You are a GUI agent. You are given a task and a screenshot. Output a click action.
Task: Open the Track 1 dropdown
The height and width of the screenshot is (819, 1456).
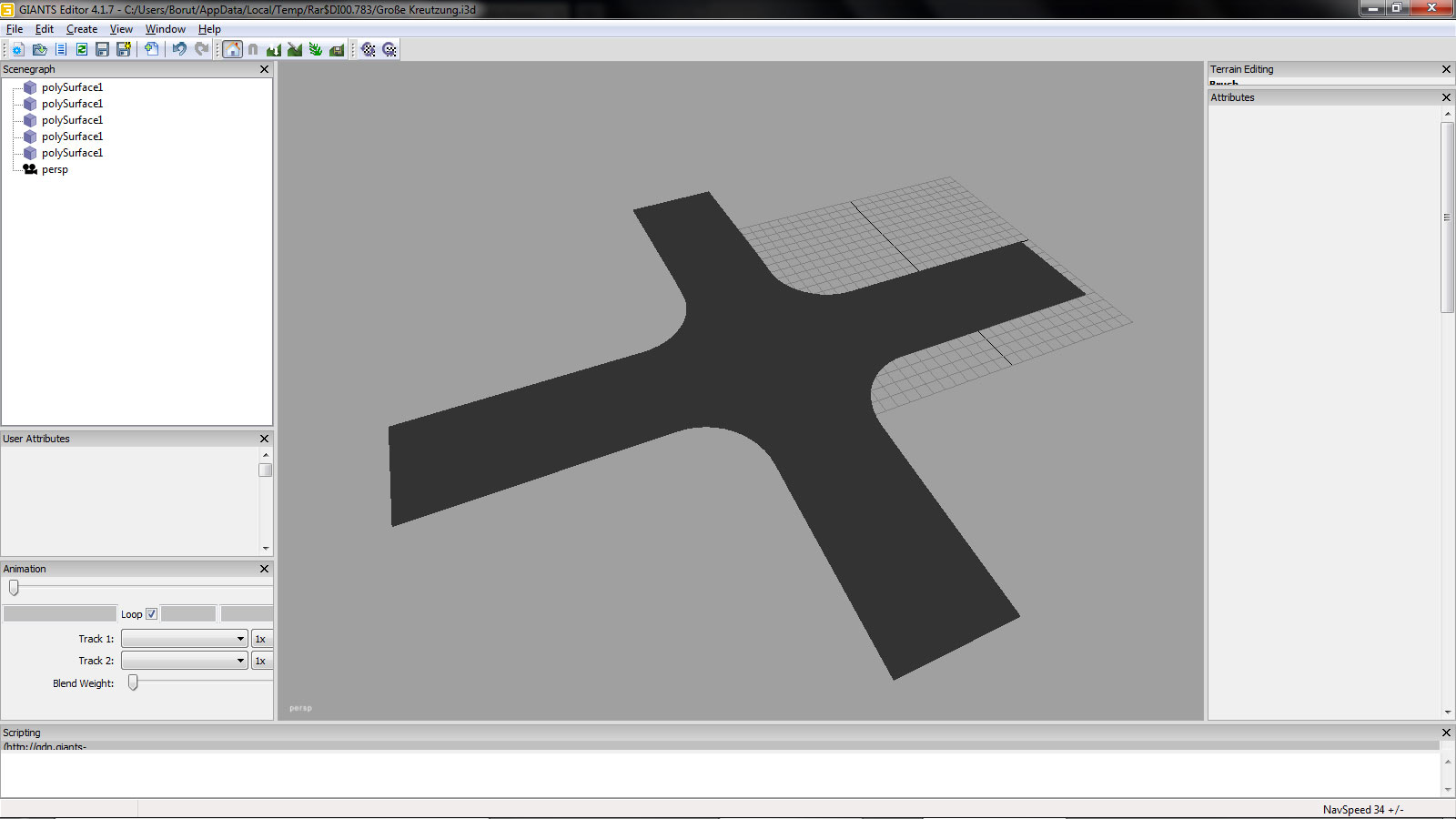pyautogui.click(x=185, y=639)
